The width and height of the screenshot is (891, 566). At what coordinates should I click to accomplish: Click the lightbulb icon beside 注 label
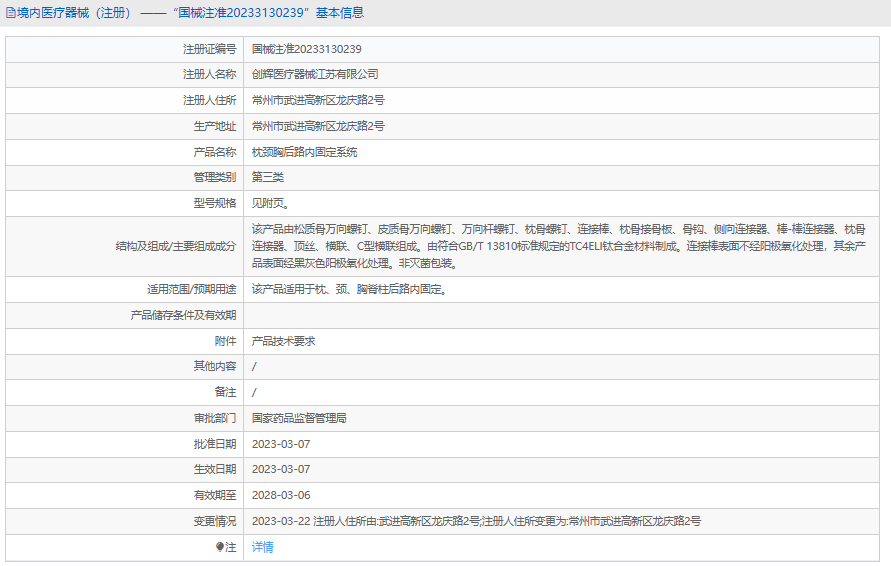(220, 547)
